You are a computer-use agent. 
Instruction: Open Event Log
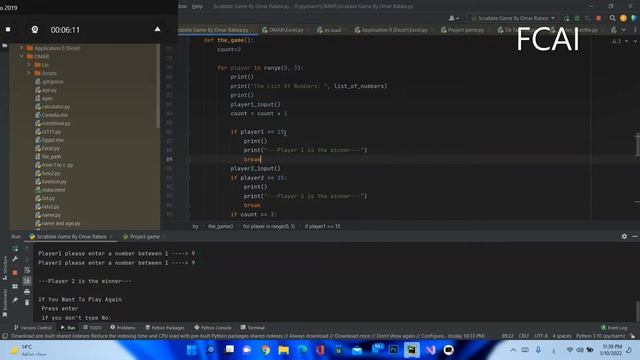[614, 327]
